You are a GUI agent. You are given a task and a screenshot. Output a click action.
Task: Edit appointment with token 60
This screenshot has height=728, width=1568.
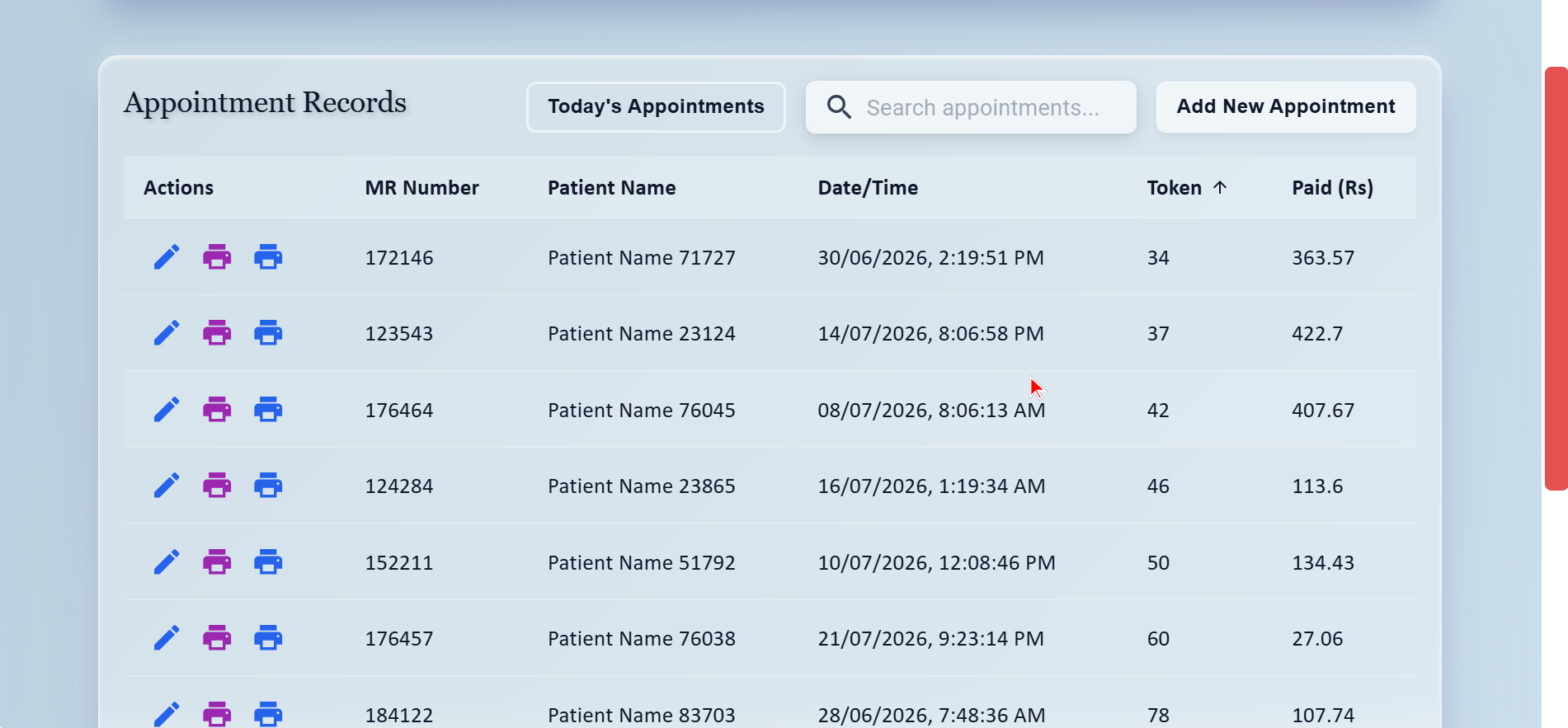tap(167, 638)
